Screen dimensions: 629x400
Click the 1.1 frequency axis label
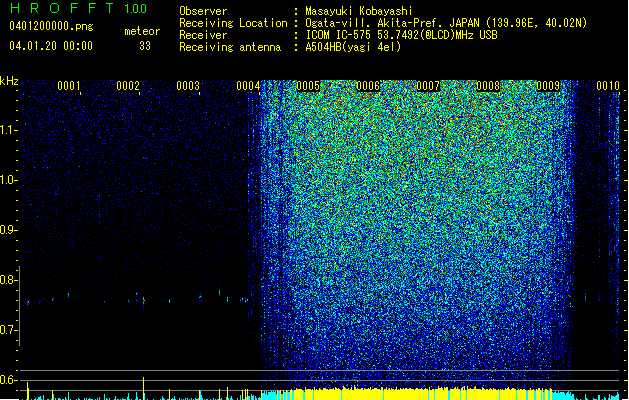tap(8, 130)
